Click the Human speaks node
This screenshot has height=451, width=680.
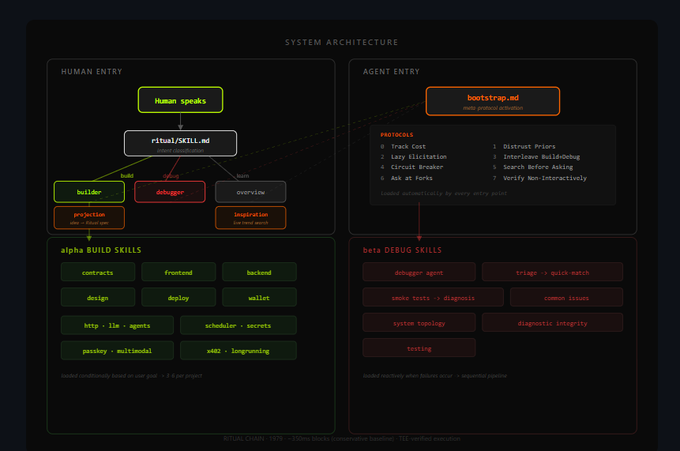pyautogui.click(x=180, y=100)
